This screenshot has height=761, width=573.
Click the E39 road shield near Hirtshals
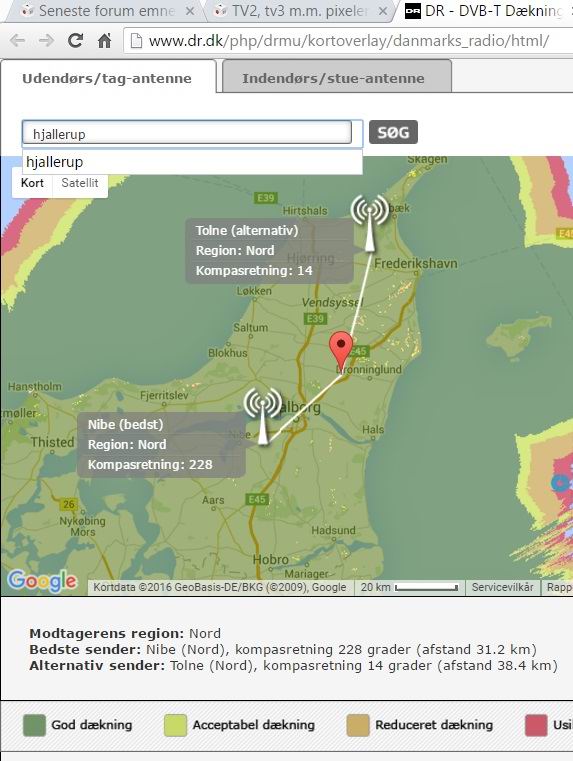click(x=265, y=198)
